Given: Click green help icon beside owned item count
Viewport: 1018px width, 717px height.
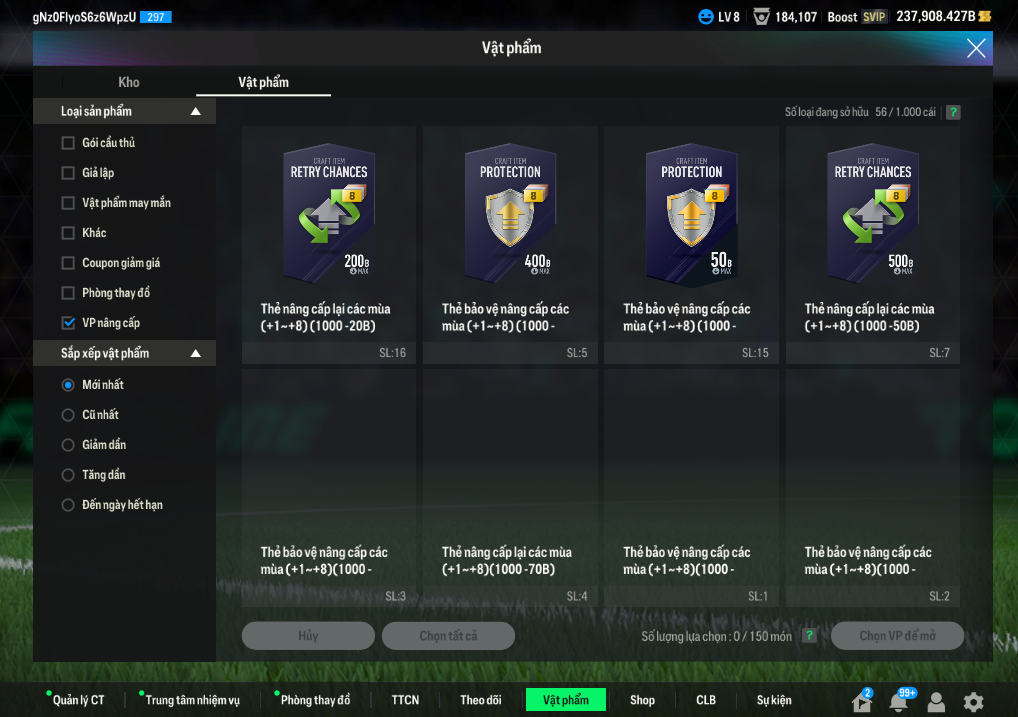Looking at the screenshot, I should pyautogui.click(x=953, y=112).
